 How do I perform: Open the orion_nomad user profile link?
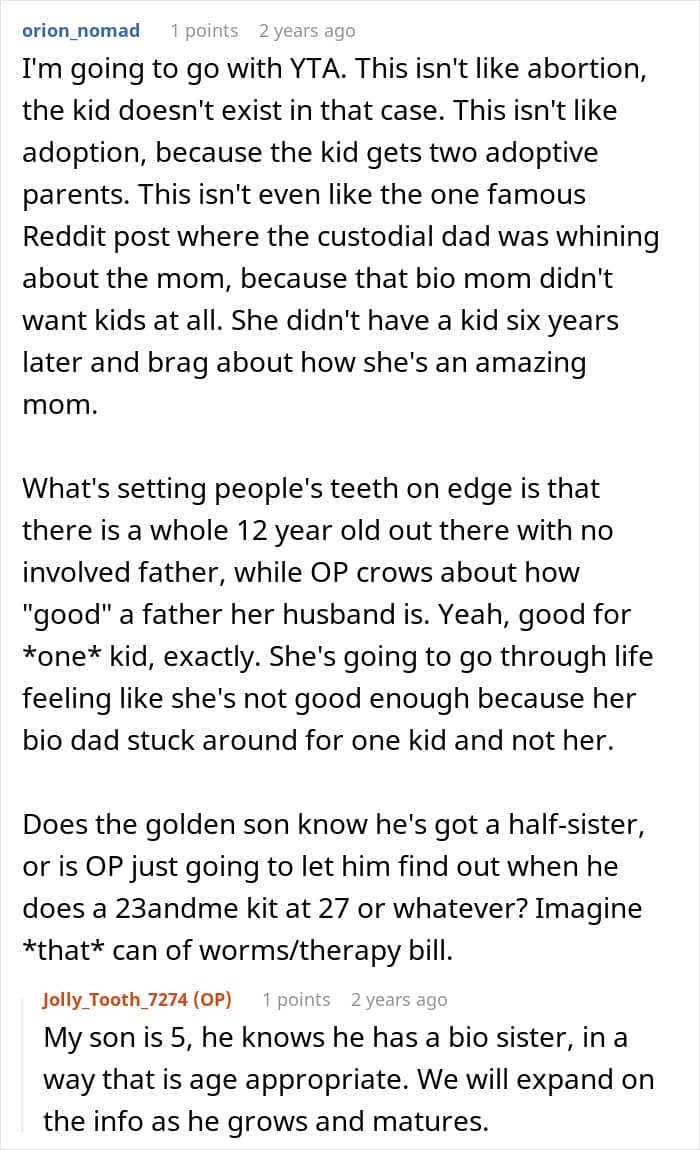pyautogui.click(x=81, y=31)
